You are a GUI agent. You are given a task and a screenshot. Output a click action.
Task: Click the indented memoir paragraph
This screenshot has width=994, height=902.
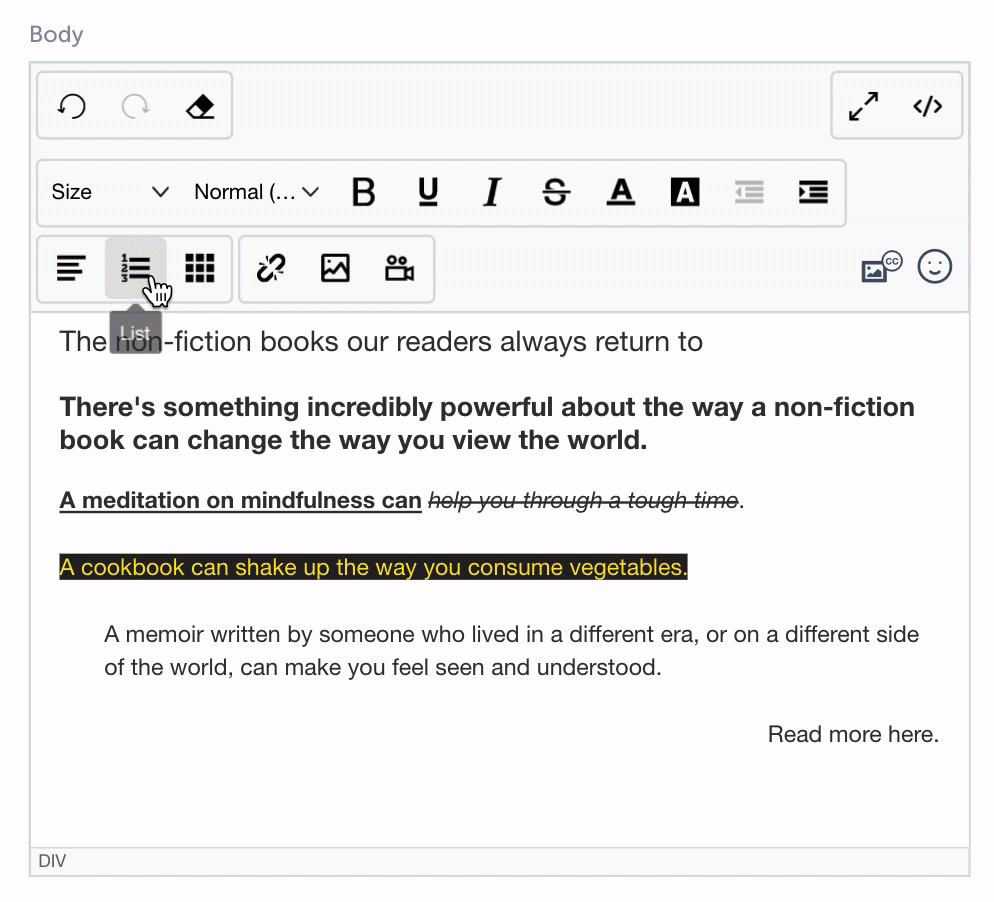tap(511, 650)
